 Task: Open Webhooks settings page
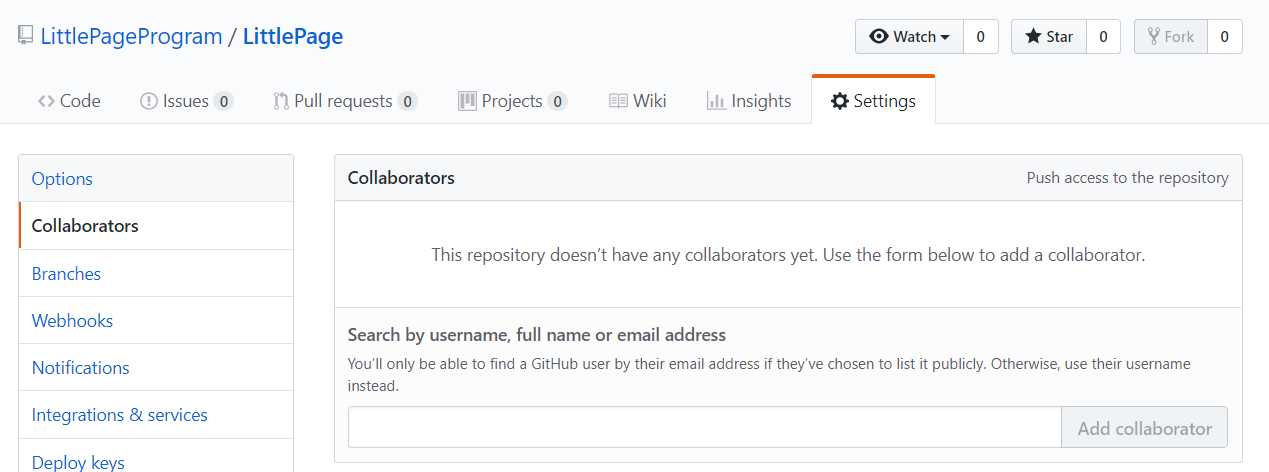72,321
